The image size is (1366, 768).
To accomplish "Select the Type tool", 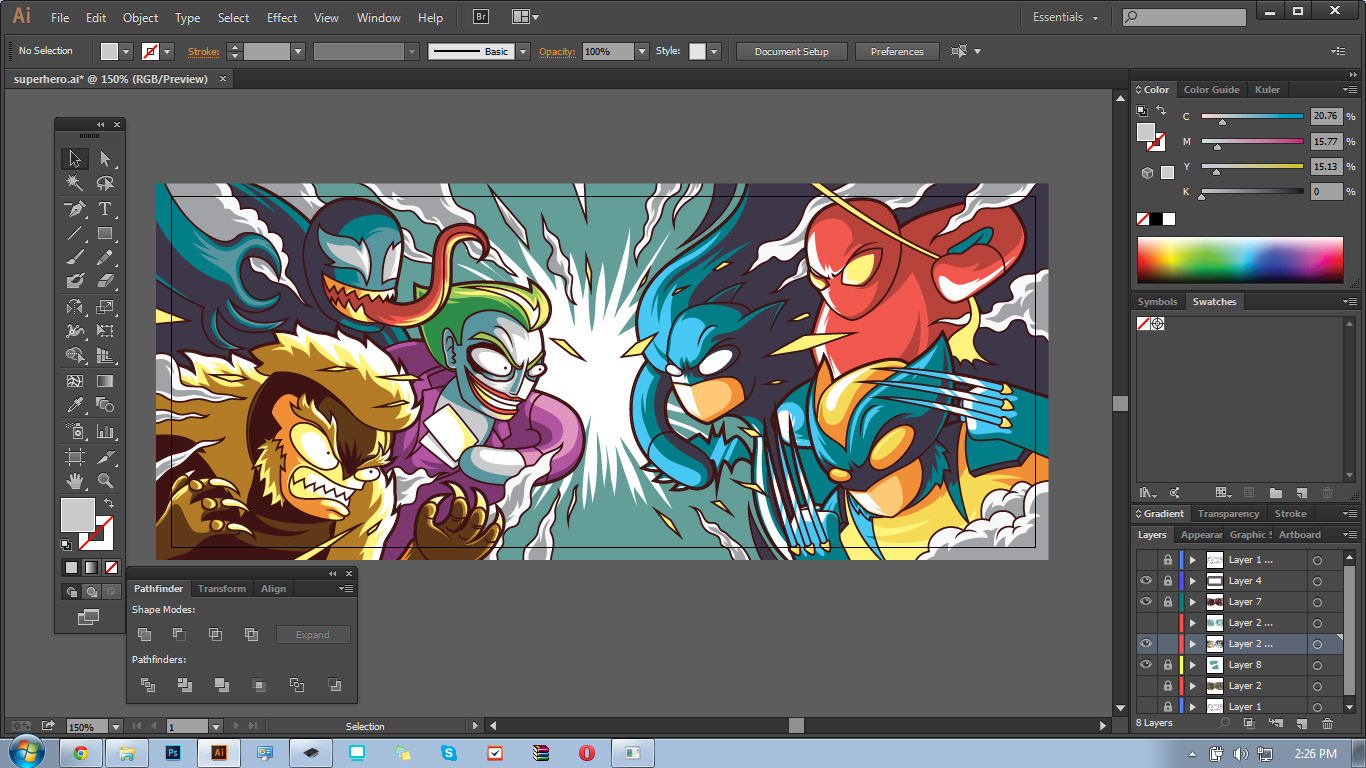I will click(105, 209).
